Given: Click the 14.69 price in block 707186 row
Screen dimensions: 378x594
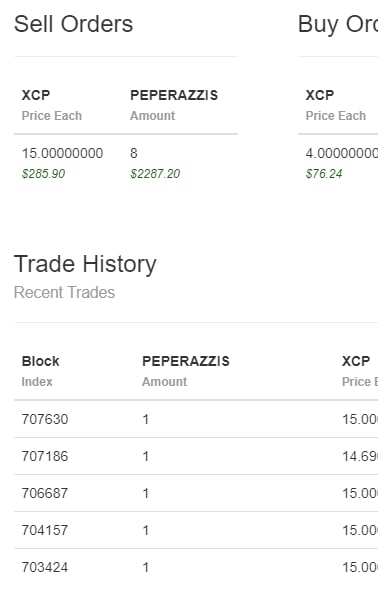Looking at the screenshot, I should tap(360, 456).
